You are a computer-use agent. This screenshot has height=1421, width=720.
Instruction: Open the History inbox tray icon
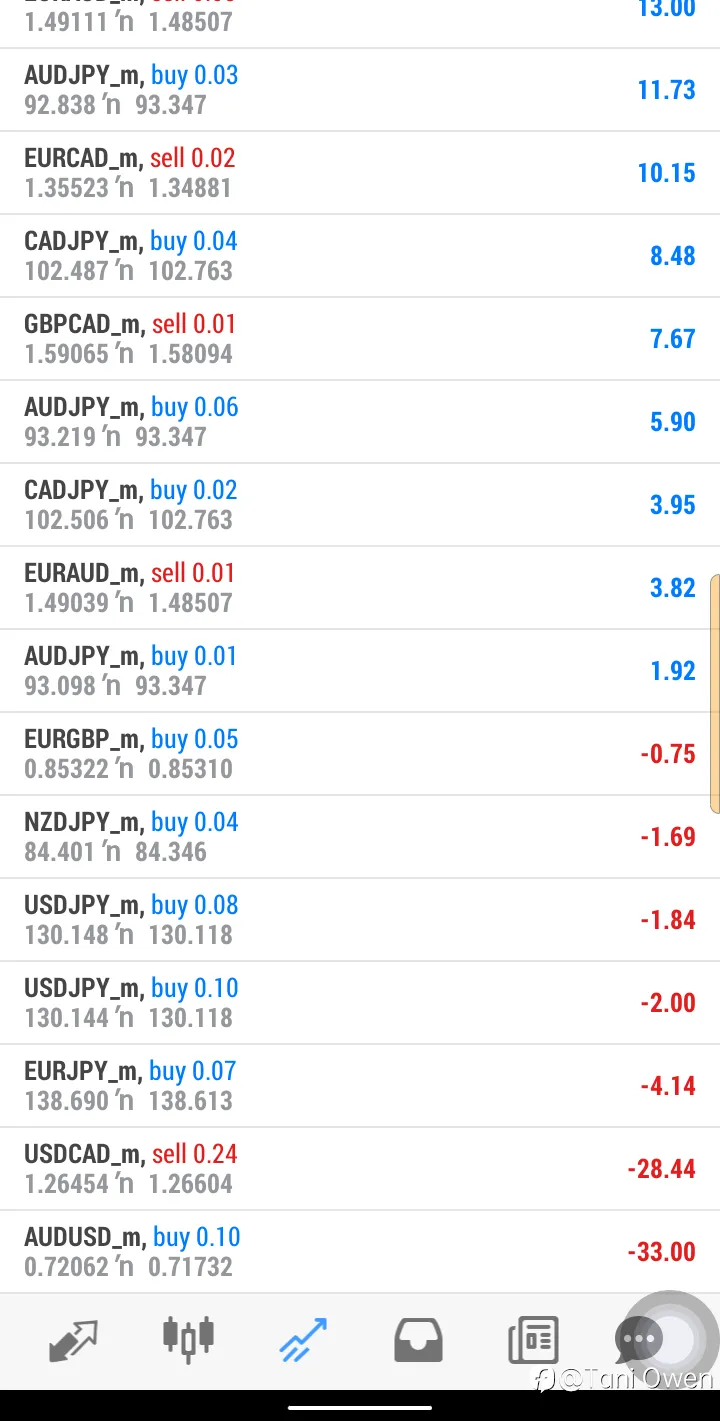(418, 1340)
